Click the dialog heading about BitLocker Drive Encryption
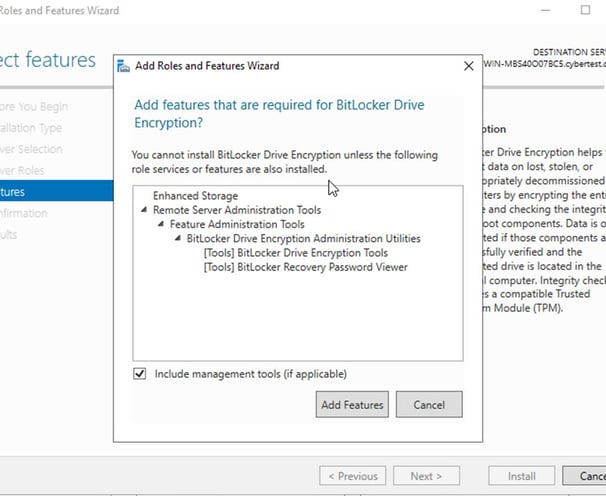Screen dimensions: 606x496 point(279,114)
